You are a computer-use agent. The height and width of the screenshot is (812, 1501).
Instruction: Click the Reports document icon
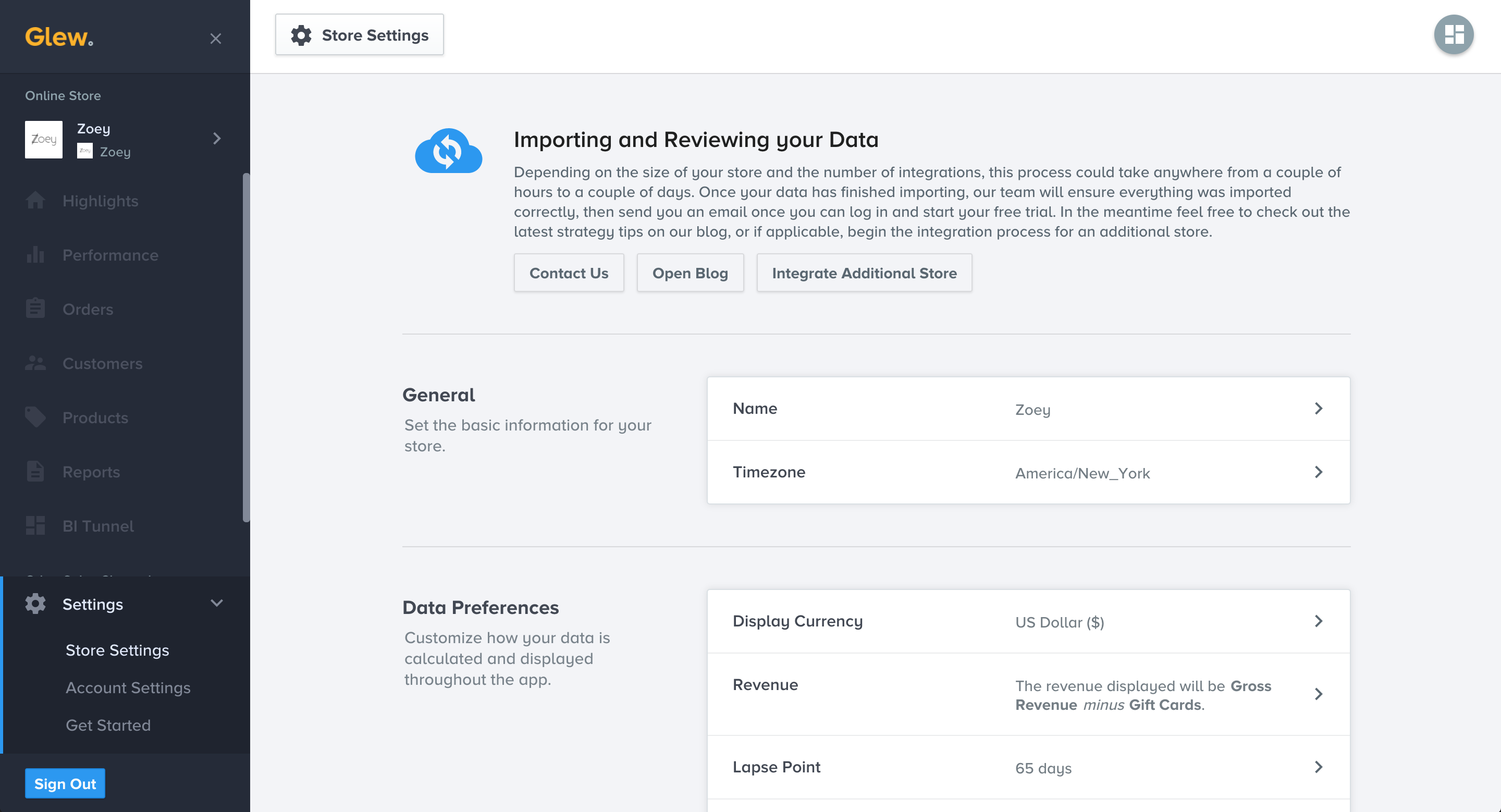point(35,471)
